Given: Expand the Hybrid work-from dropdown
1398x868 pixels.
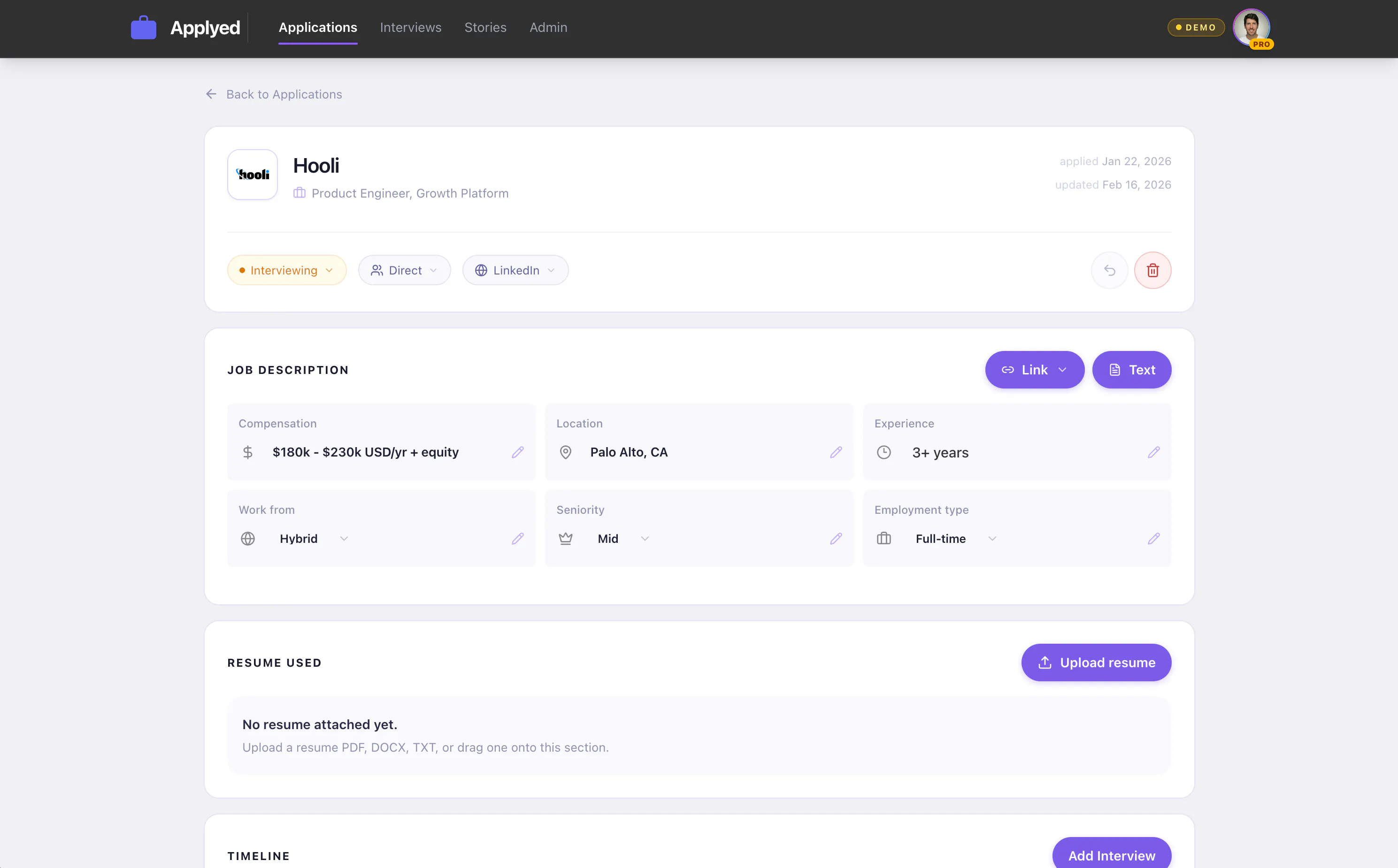Looking at the screenshot, I should [x=314, y=539].
